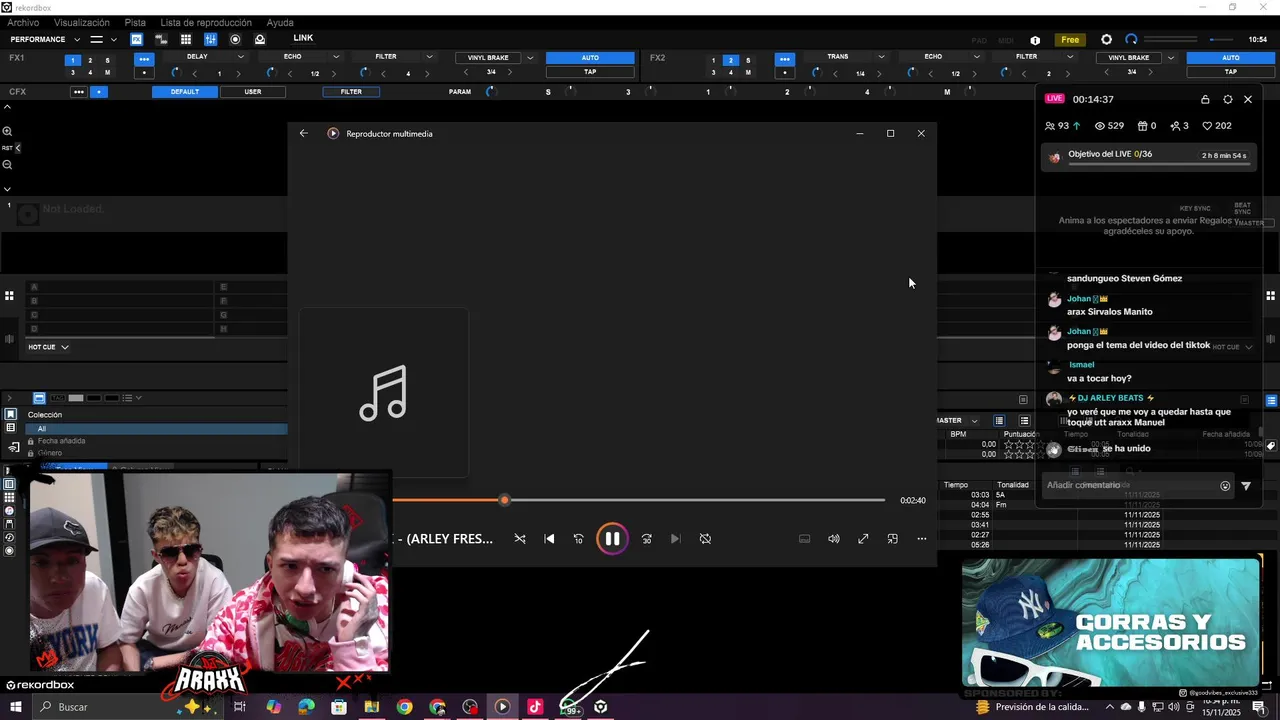Open HOT CUE mode dropdown on deck 1
Image resolution: width=1280 pixels, height=720 pixels.
(x=48, y=347)
